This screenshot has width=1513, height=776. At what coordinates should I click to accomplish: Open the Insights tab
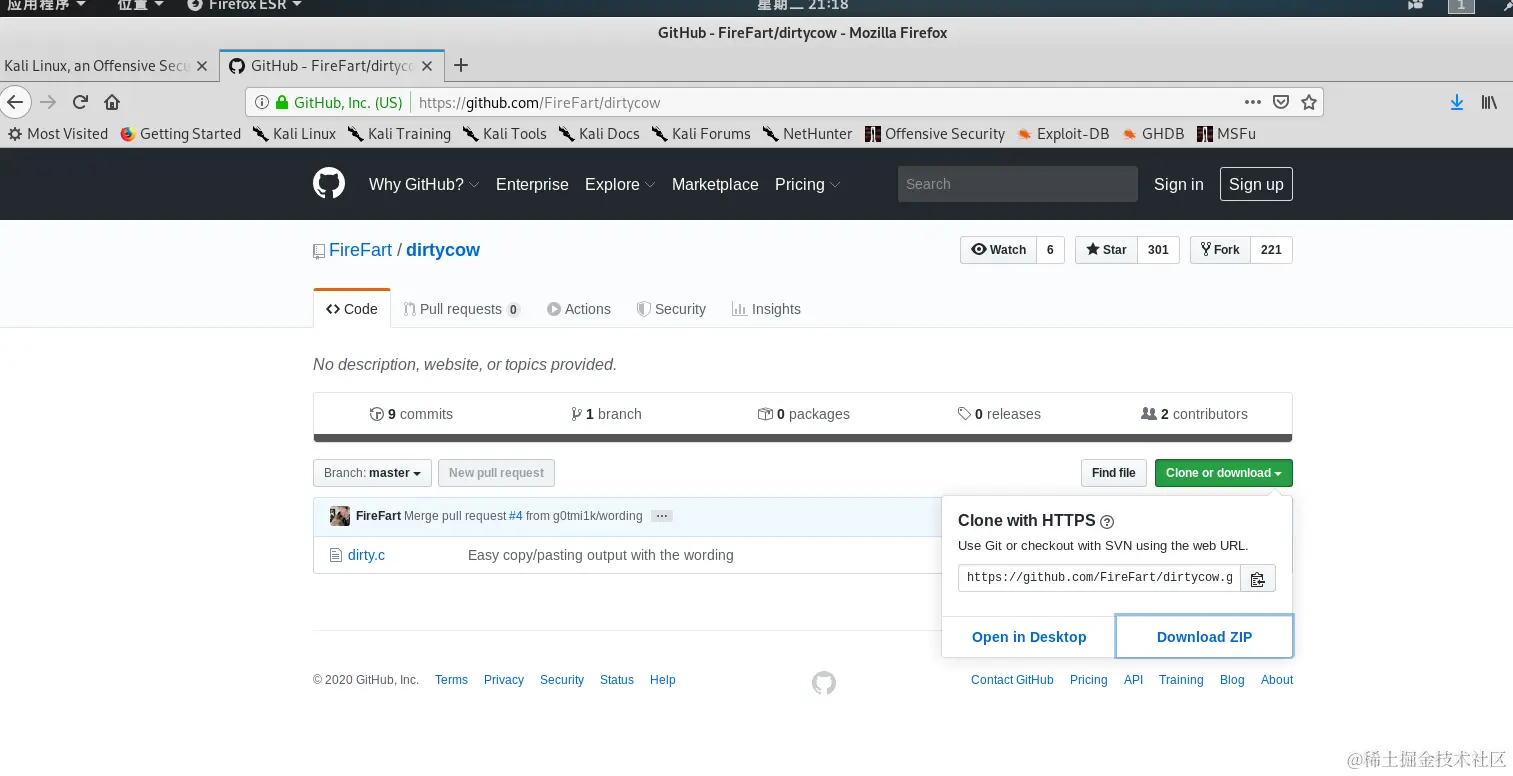(x=766, y=309)
